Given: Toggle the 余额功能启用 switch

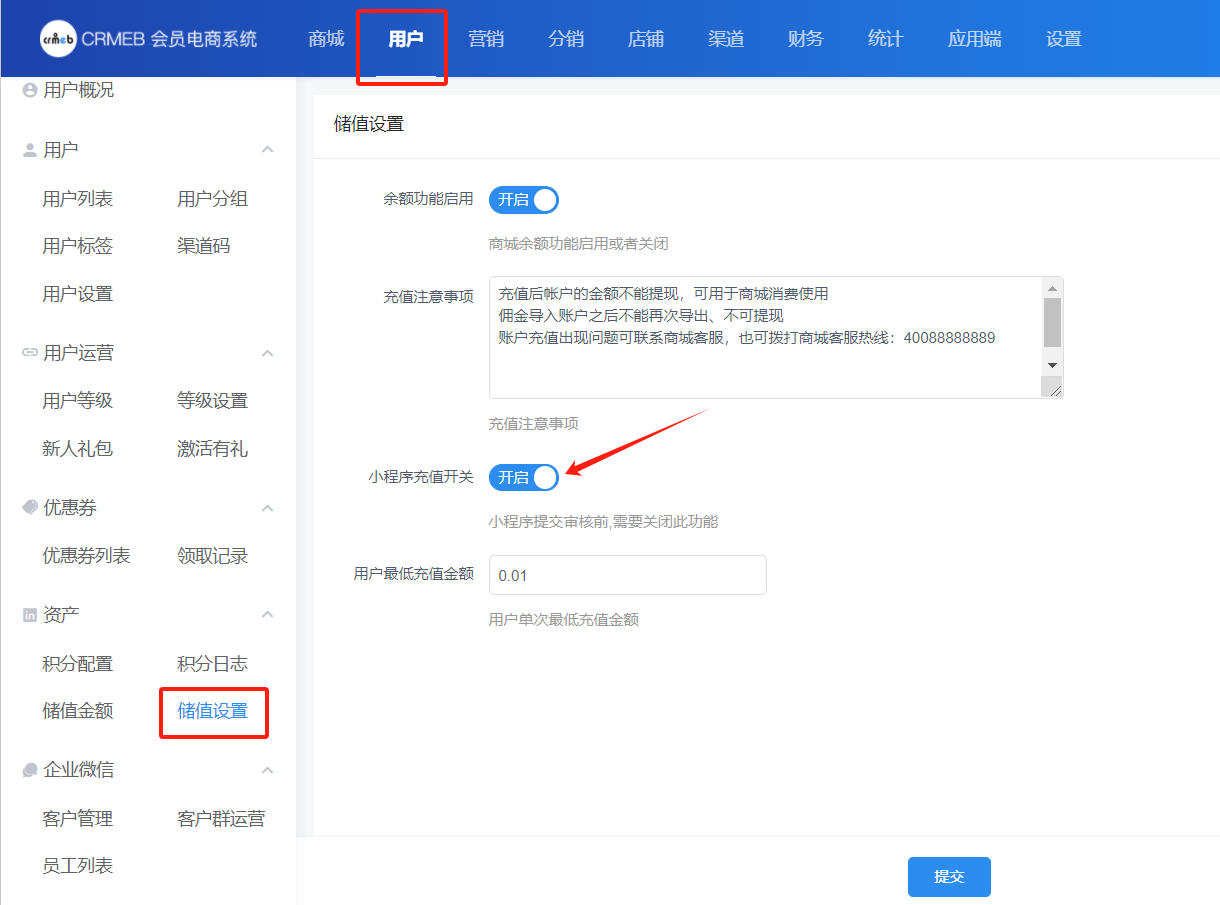Looking at the screenshot, I should (523, 200).
